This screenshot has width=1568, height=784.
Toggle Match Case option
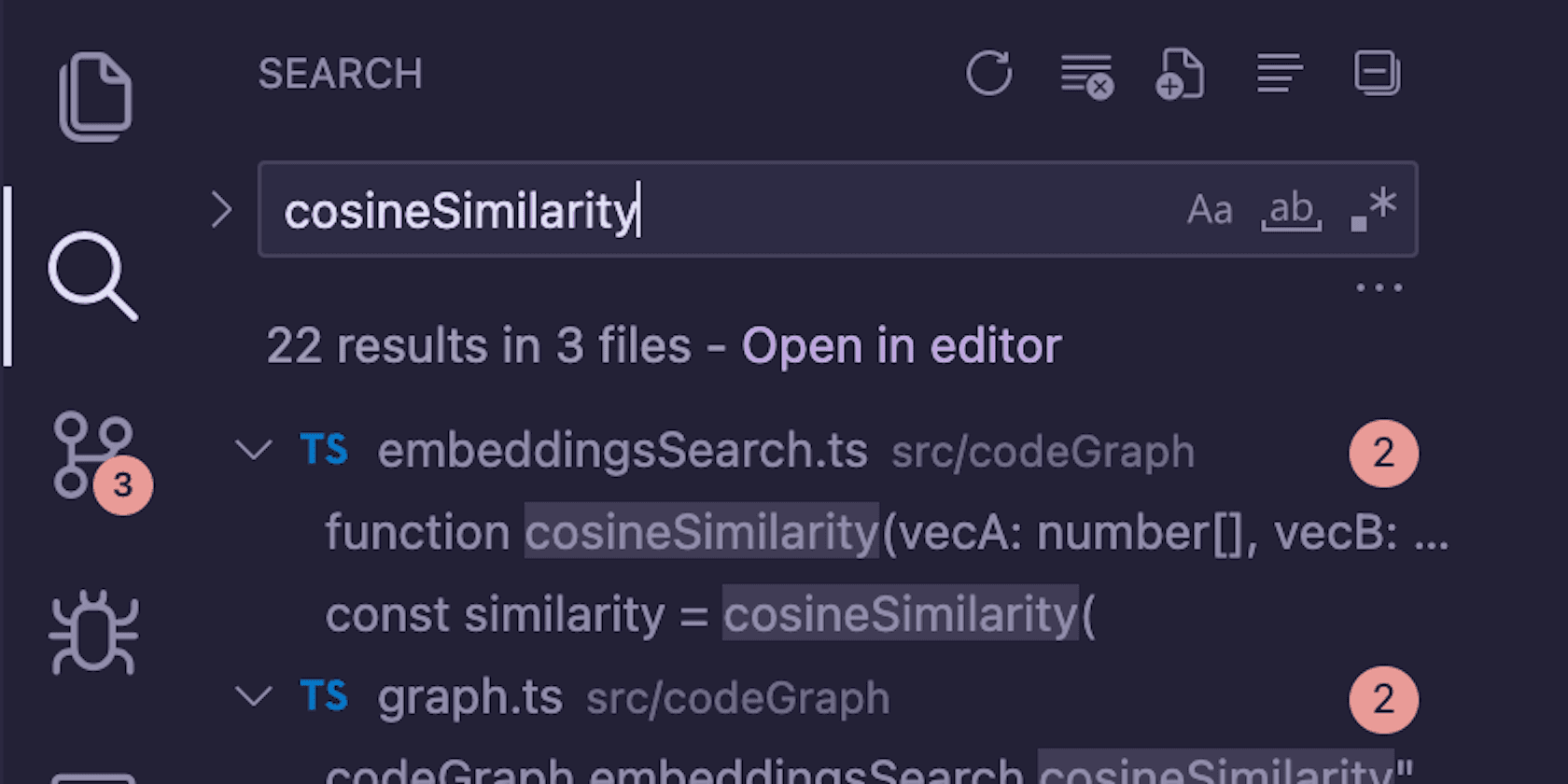pyautogui.click(x=1210, y=210)
